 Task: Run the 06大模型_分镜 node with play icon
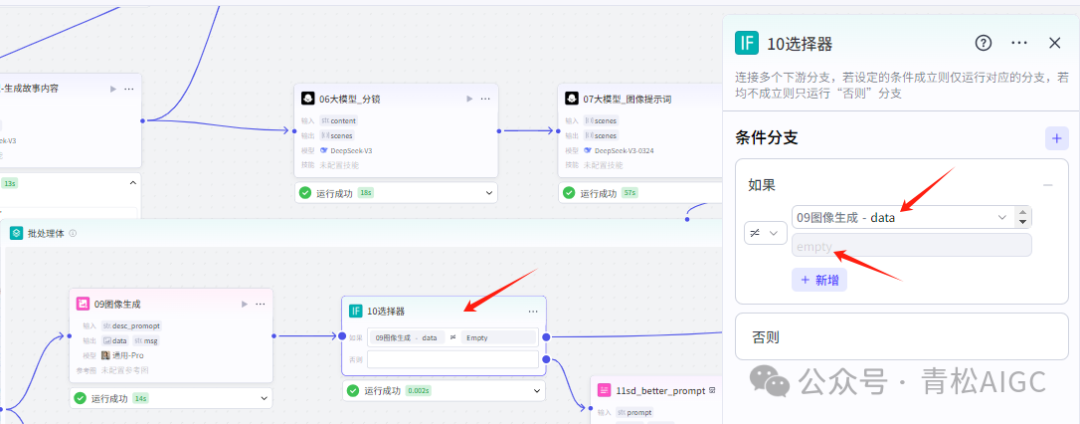(470, 98)
